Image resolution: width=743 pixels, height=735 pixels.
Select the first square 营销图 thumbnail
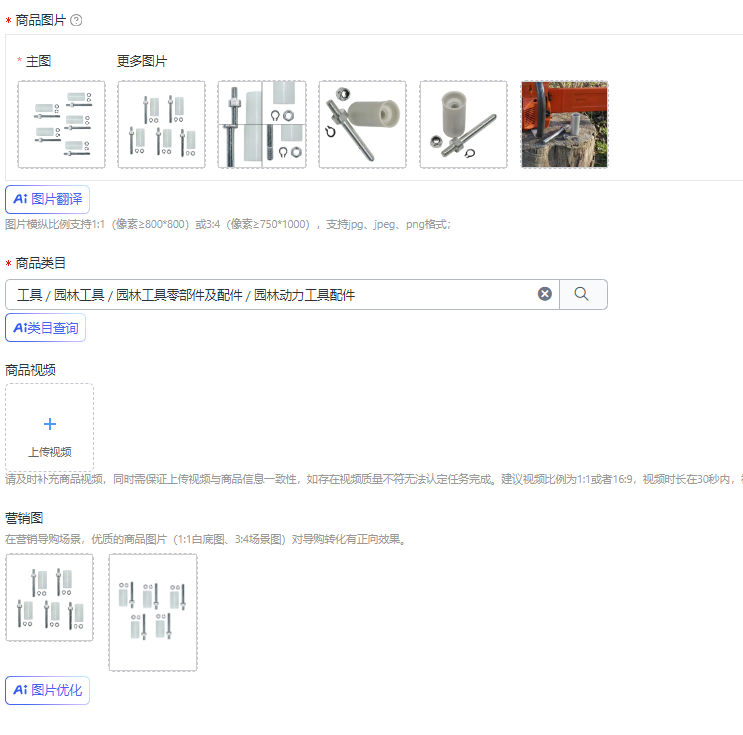click(x=50, y=598)
